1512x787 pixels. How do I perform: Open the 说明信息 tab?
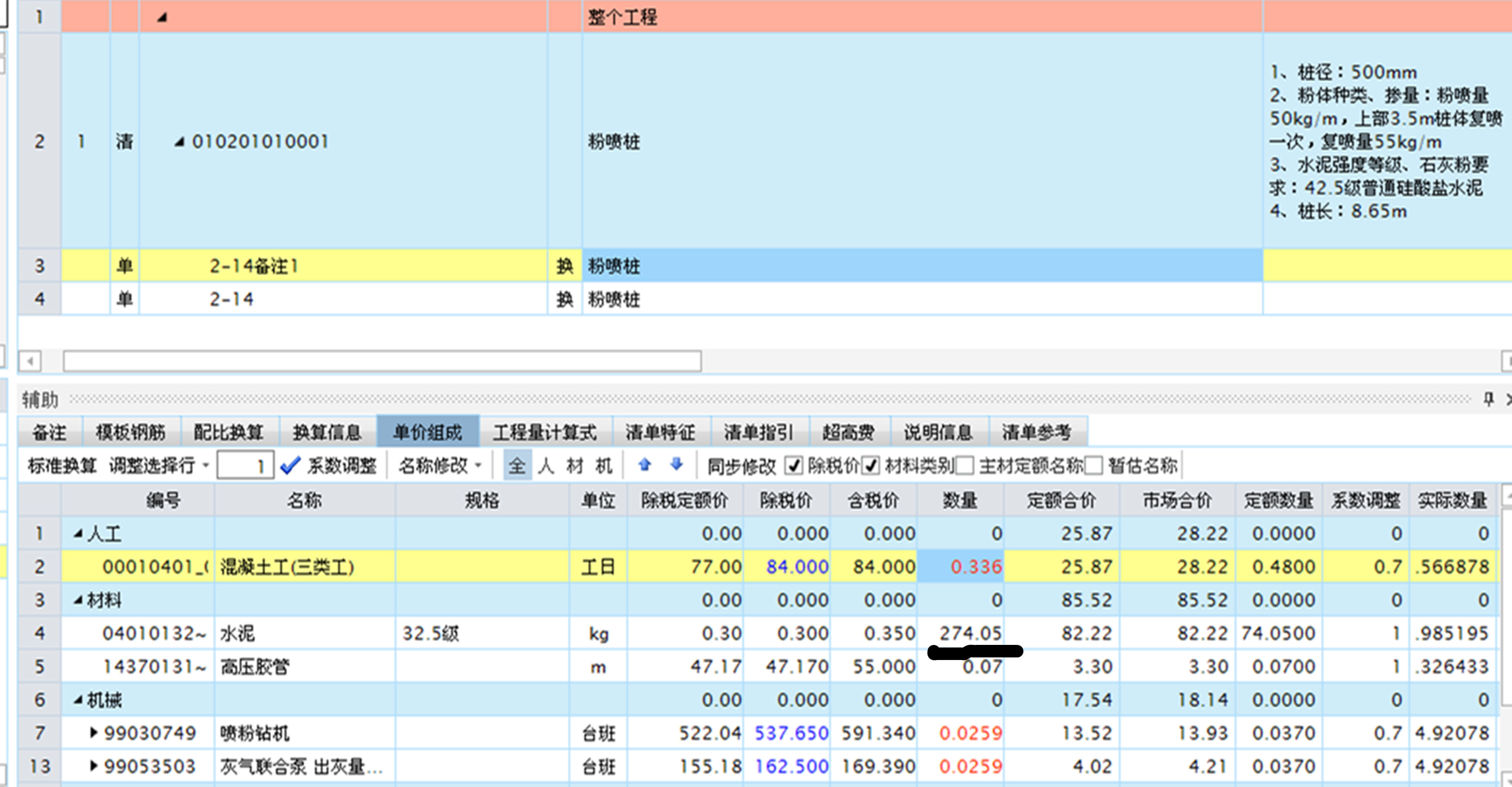(939, 432)
